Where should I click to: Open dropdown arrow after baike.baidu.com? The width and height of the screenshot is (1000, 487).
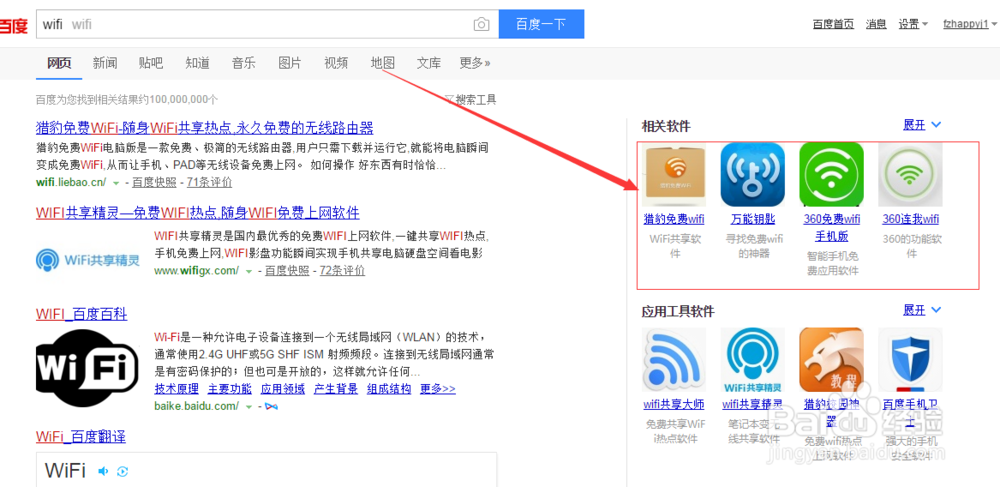coord(249,406)
